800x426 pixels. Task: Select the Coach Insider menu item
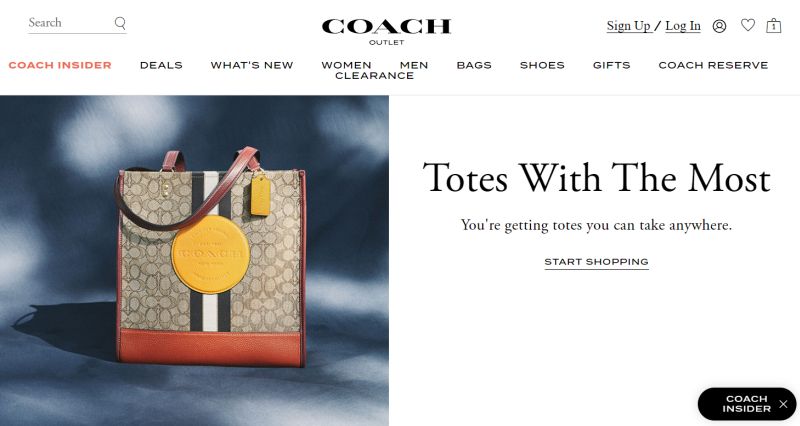point(60,65)
